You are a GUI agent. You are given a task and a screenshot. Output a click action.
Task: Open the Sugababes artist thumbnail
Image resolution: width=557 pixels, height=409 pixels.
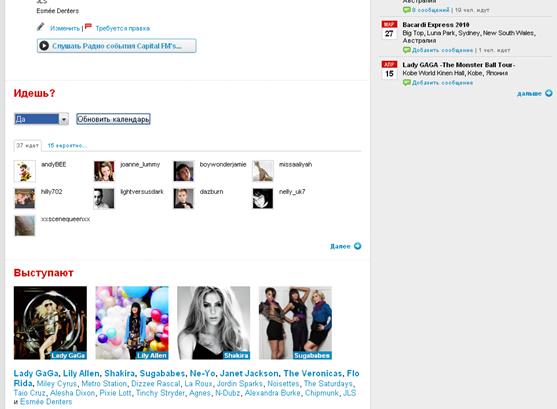(295, 323)
